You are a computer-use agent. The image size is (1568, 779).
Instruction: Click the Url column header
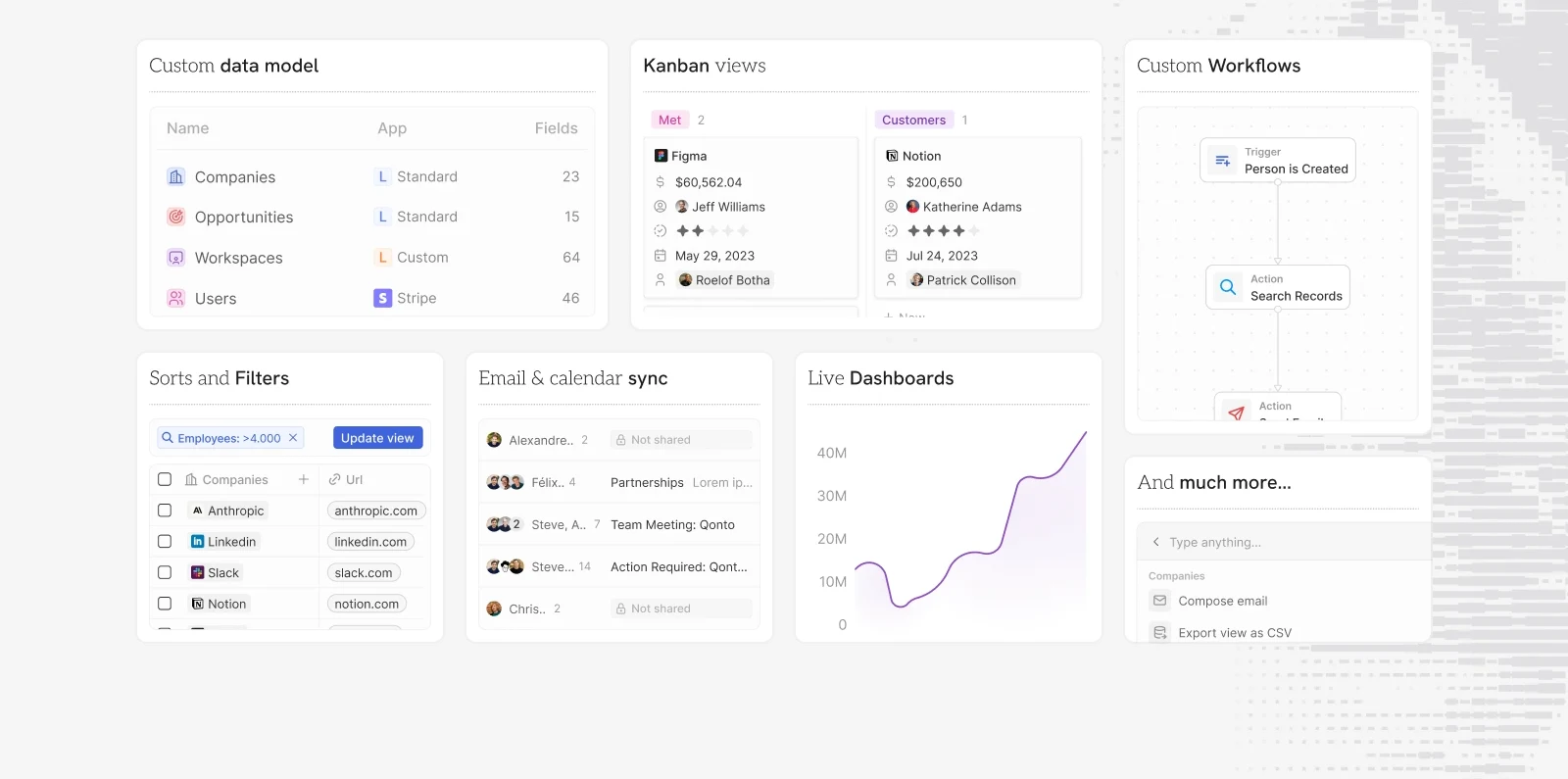click(x=346, y=479)
